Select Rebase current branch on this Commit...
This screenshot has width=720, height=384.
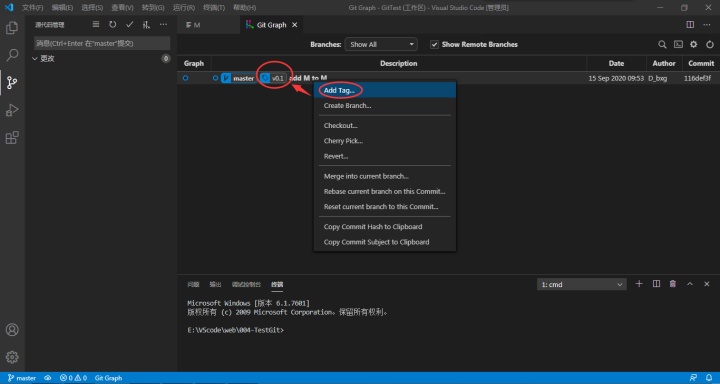tap(385, 192)
